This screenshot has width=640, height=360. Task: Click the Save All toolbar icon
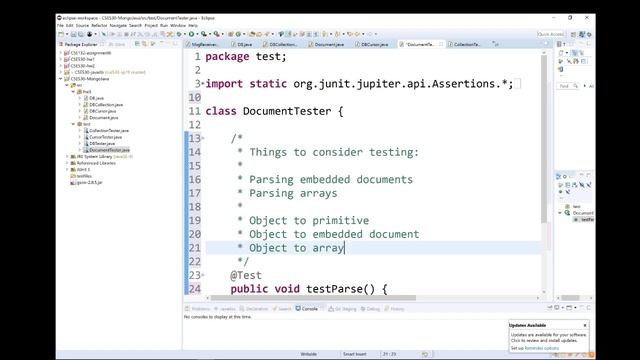(80, 34)
